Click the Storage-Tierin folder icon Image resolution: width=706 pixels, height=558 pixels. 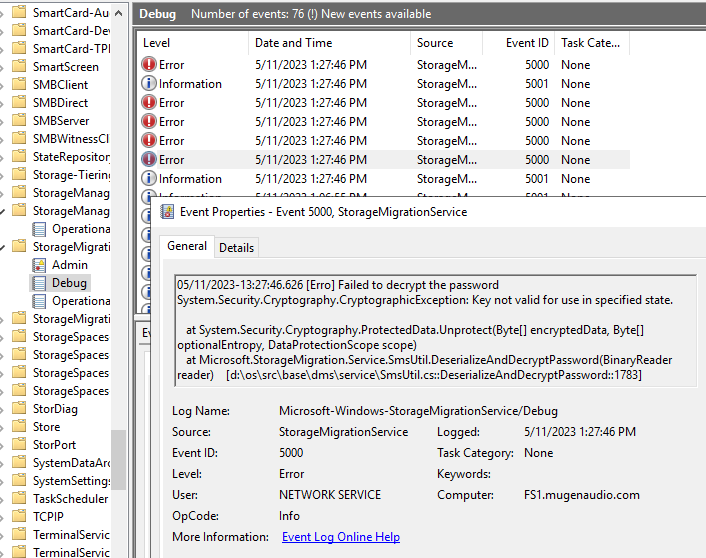pos(19,174)
